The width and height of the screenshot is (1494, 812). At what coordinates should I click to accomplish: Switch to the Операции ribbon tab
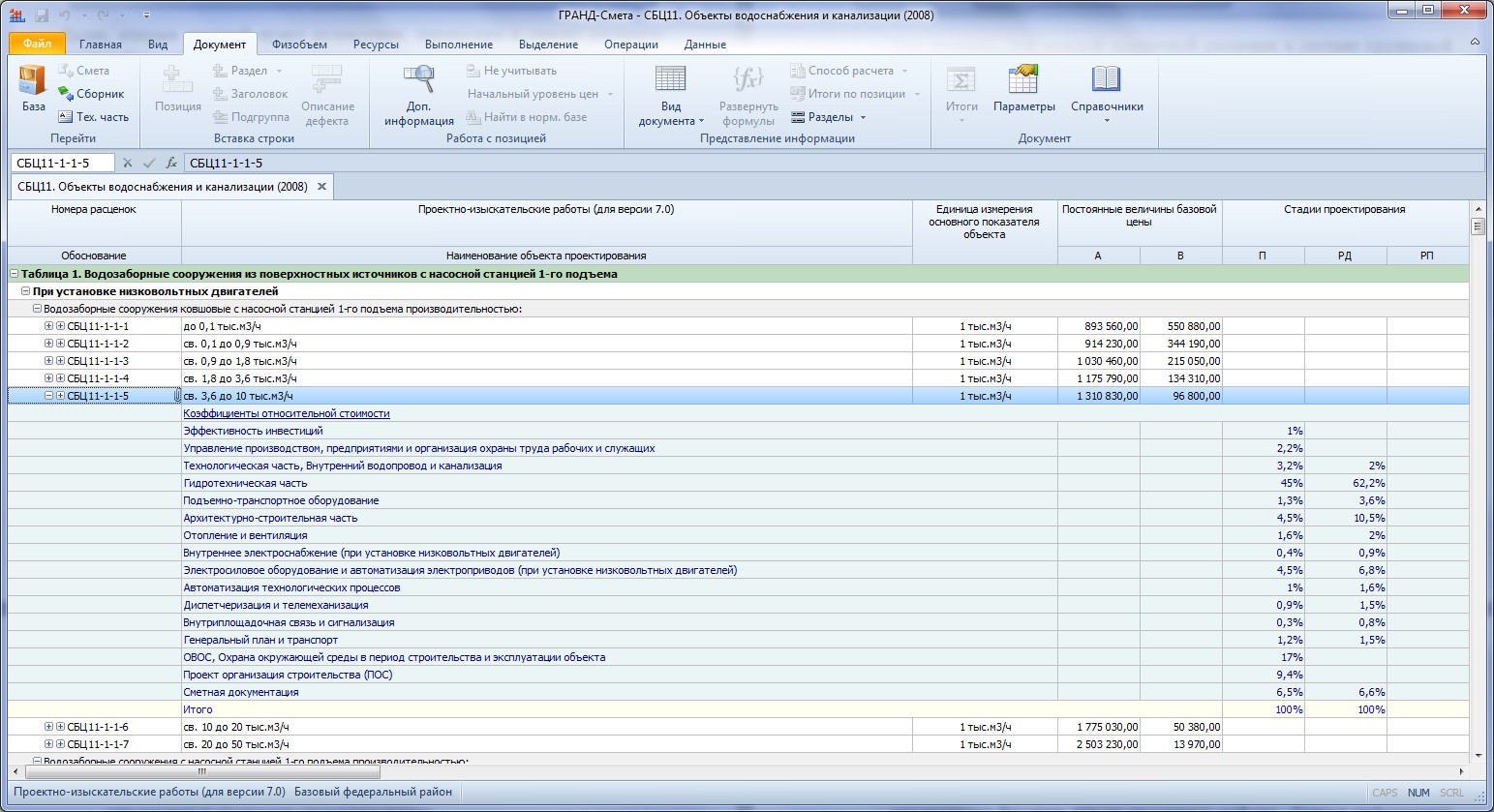click(631, 45)
